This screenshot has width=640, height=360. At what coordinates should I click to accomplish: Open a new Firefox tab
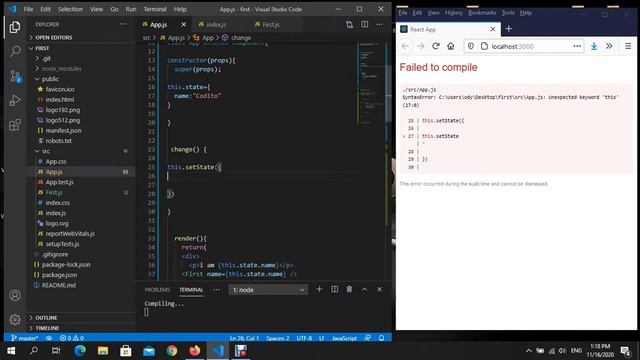pyautogui.click(x=509, y=29)
